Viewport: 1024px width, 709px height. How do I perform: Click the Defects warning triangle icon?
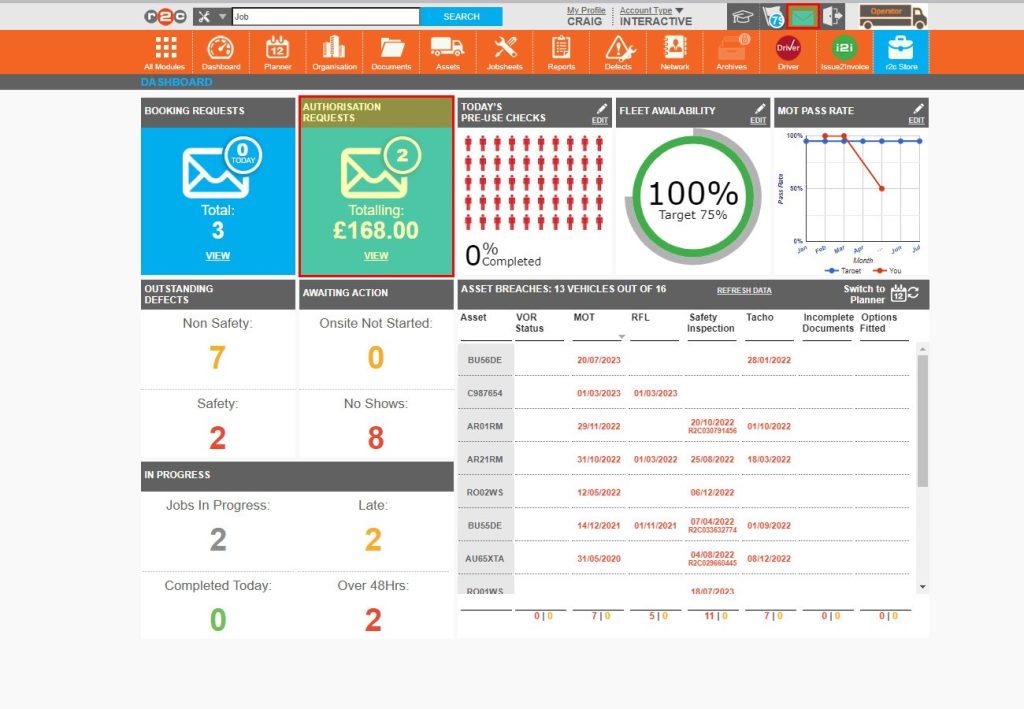click(x=618, y=48)
